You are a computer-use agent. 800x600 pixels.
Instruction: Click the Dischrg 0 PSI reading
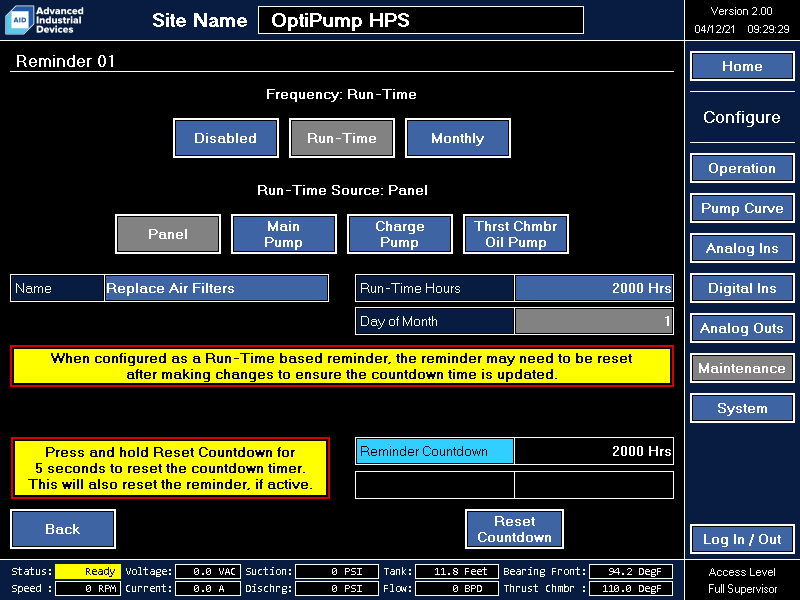(x=337, y=588)
